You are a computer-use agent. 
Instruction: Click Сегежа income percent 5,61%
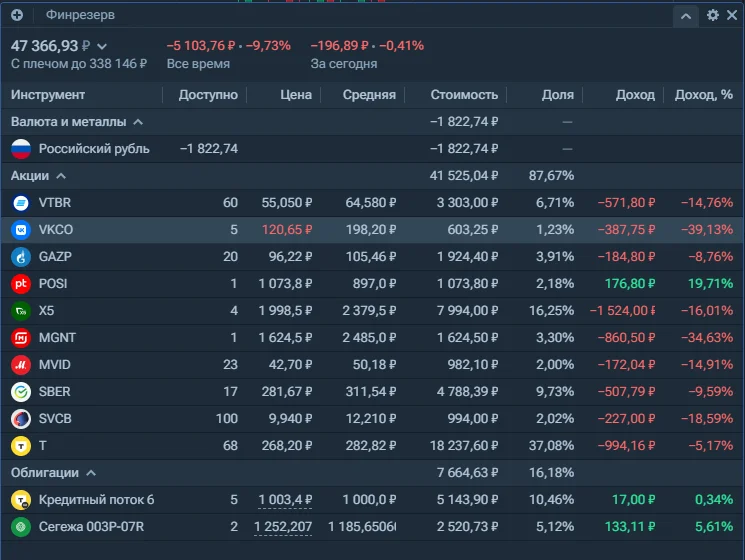pyautogui.click(x=714, y=527)
